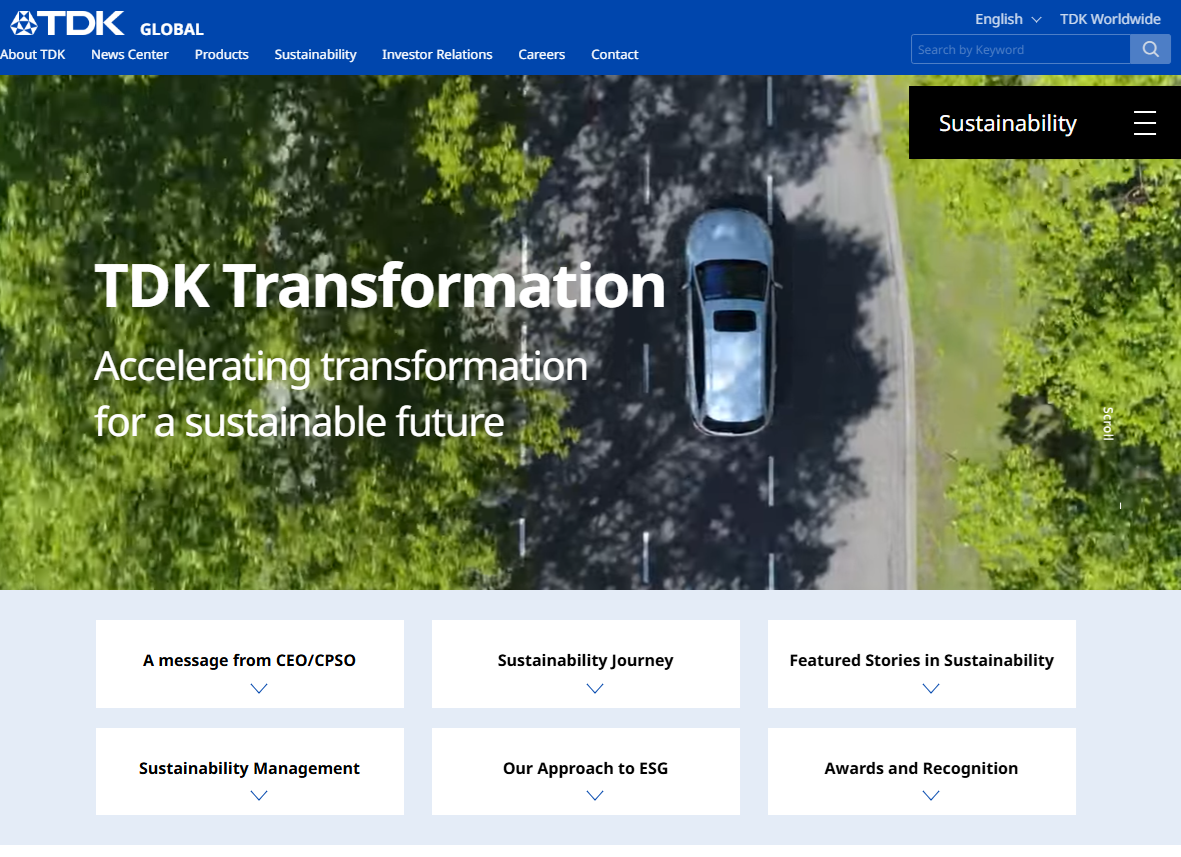Click the TDK Transformation headline
1181x857 pixels.
[x=380, y=286]
